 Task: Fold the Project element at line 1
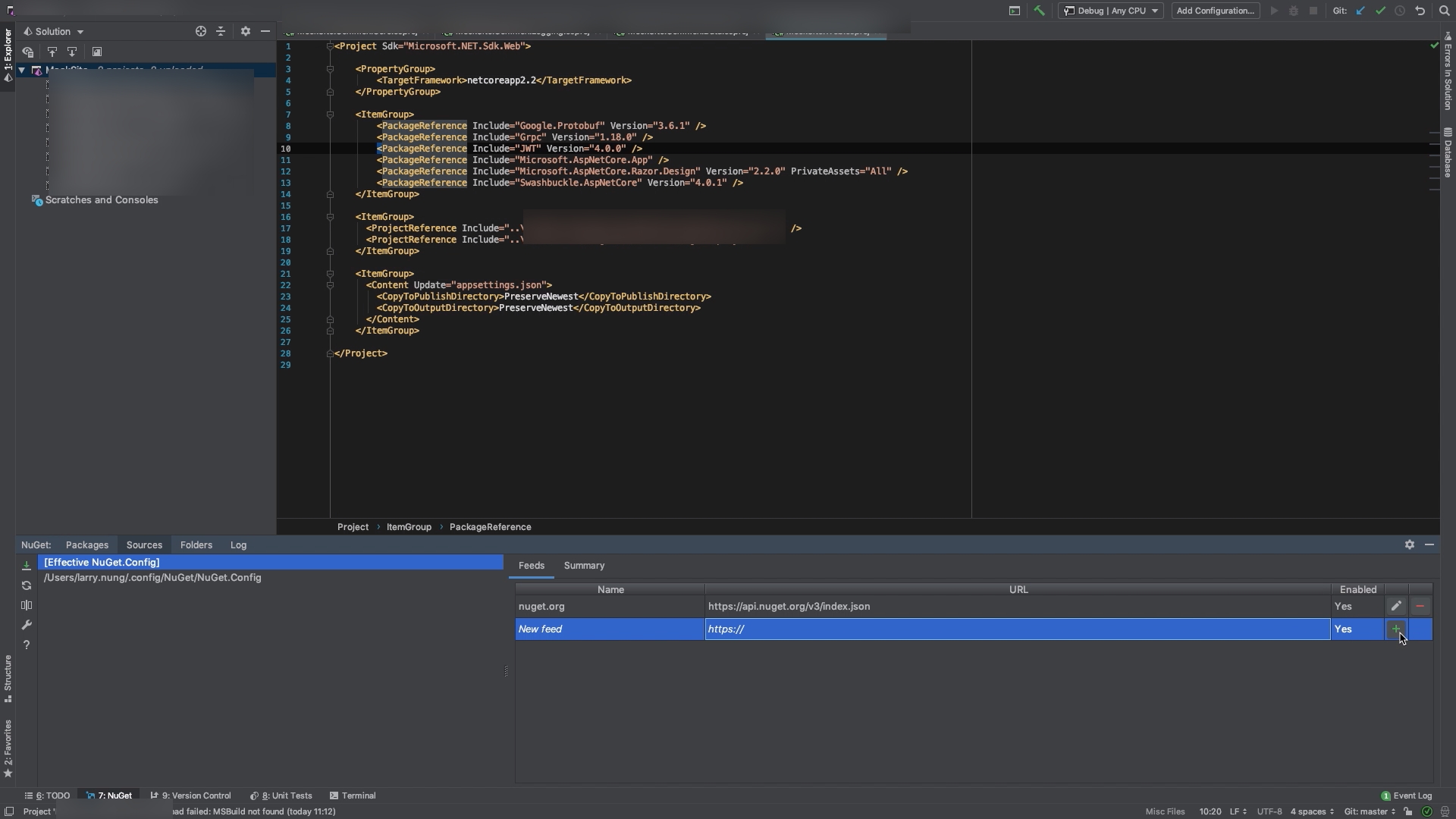[330, 46]
